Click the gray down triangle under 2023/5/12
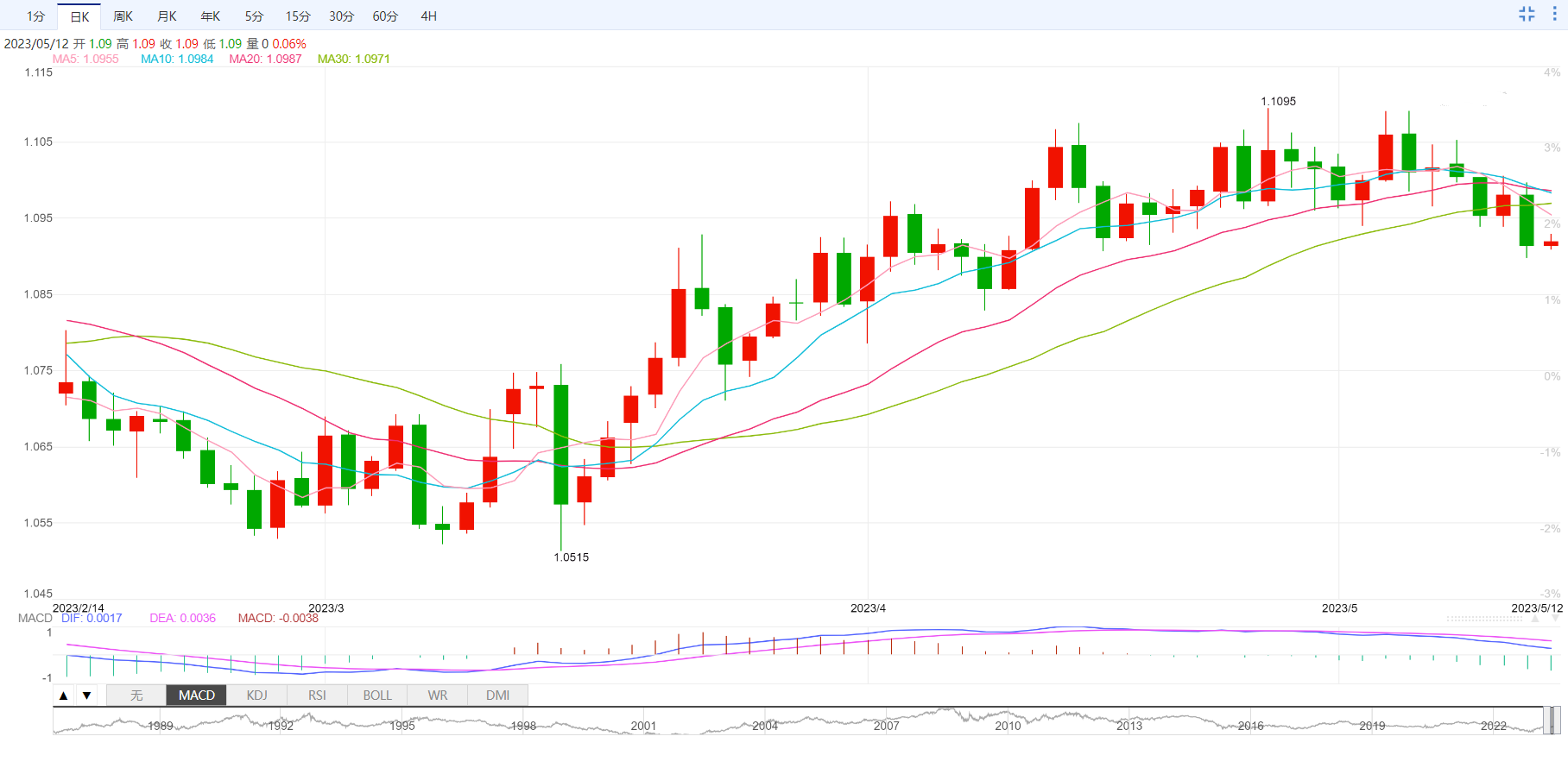This screenshot has width=1568, height=768. pos(1557,619)
